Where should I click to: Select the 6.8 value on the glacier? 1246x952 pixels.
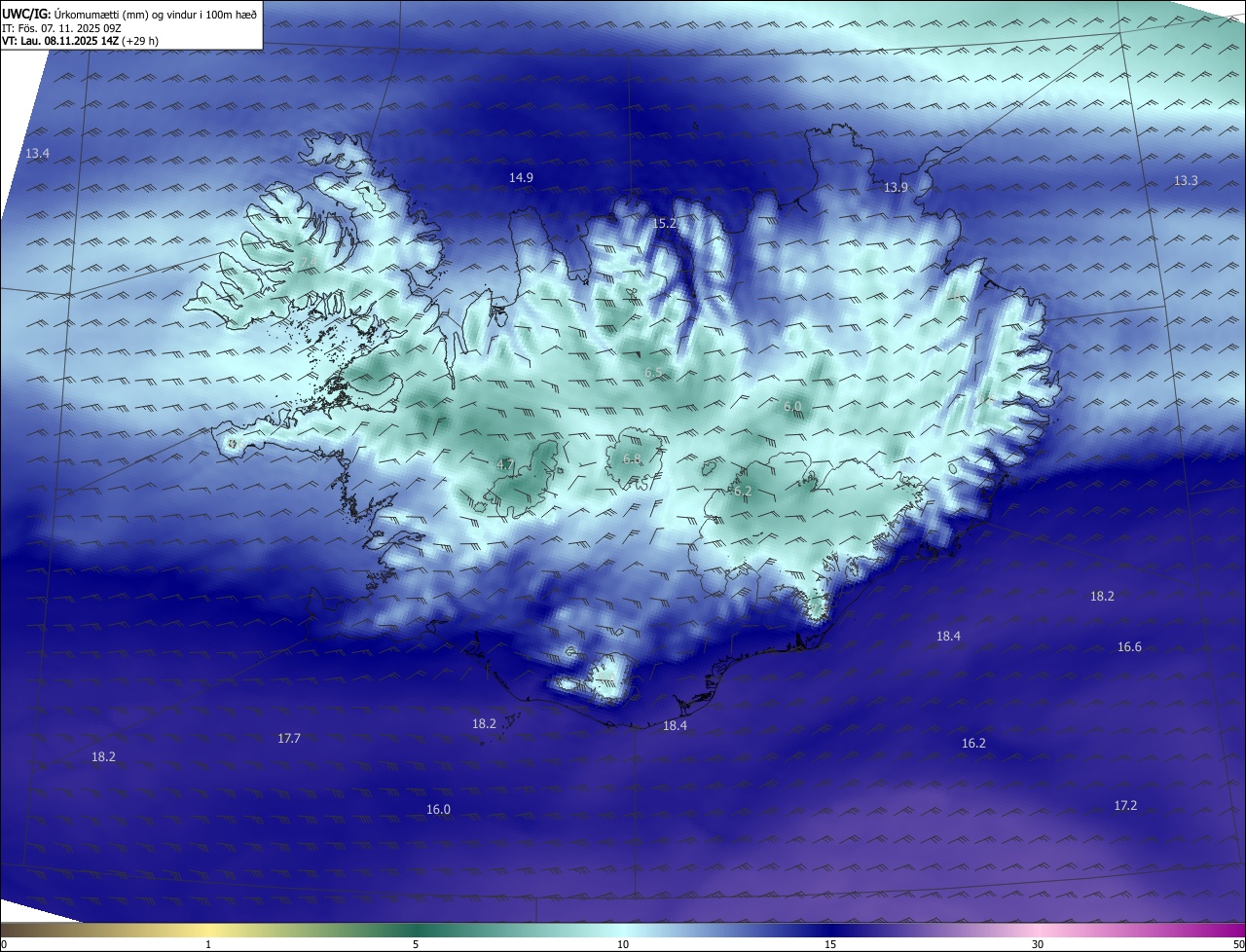[632, 458]
